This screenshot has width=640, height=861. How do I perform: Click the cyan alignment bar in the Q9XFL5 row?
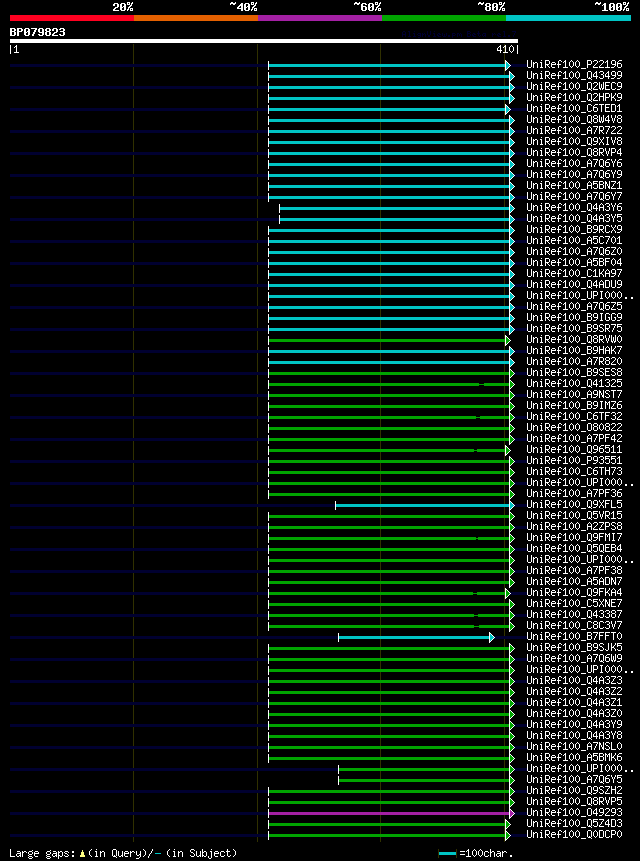pyautogui.click(x=424, y=505)
